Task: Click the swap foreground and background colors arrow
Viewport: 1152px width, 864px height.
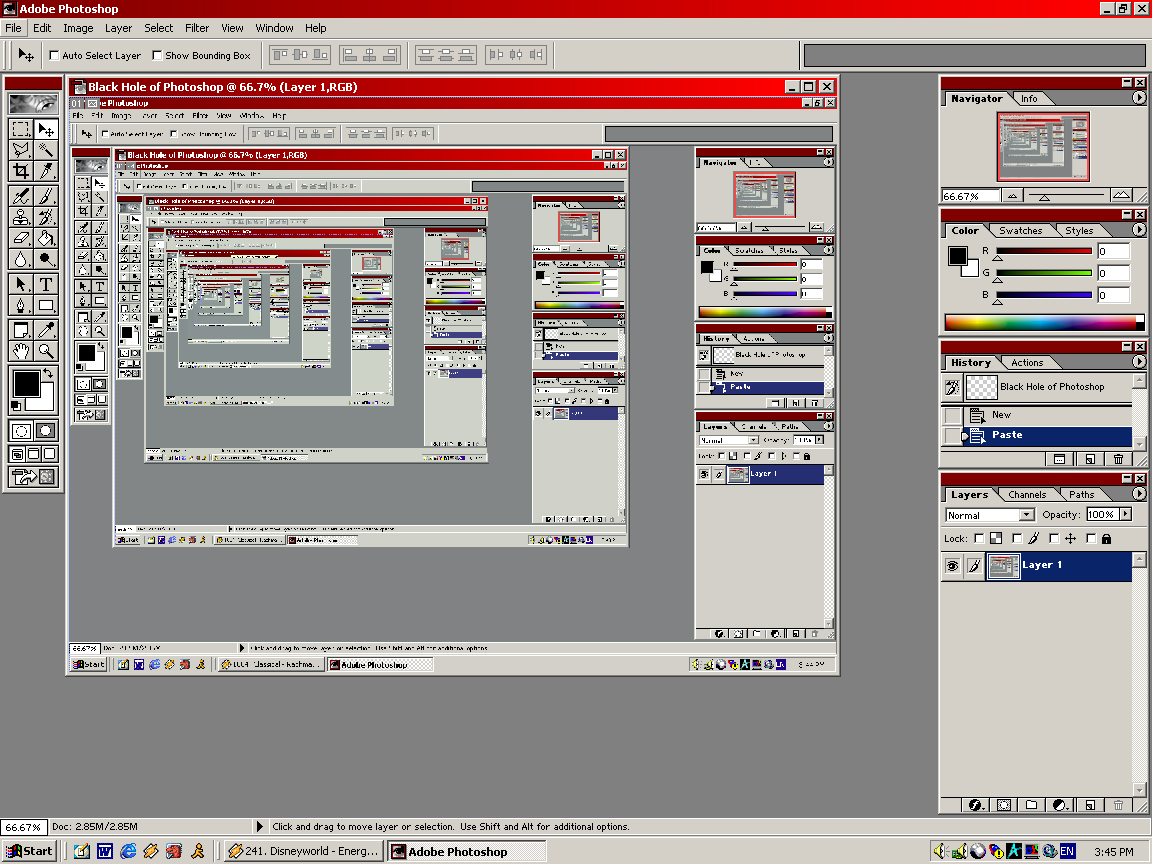Action: (48, 373)
